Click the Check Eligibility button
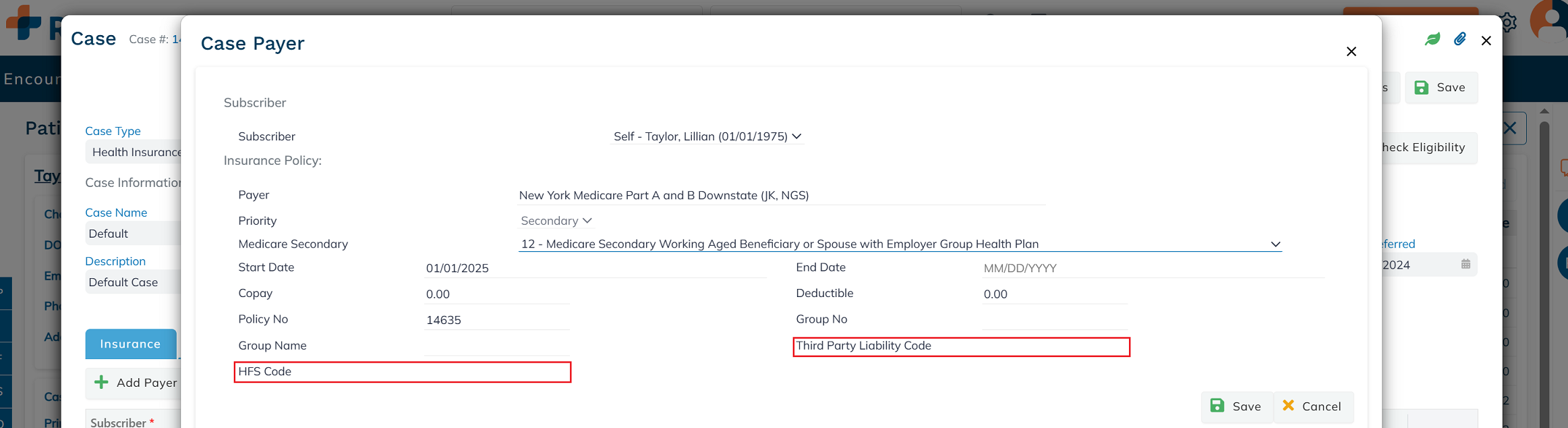Screen dimensions: 1568x428 point(1423,148)
